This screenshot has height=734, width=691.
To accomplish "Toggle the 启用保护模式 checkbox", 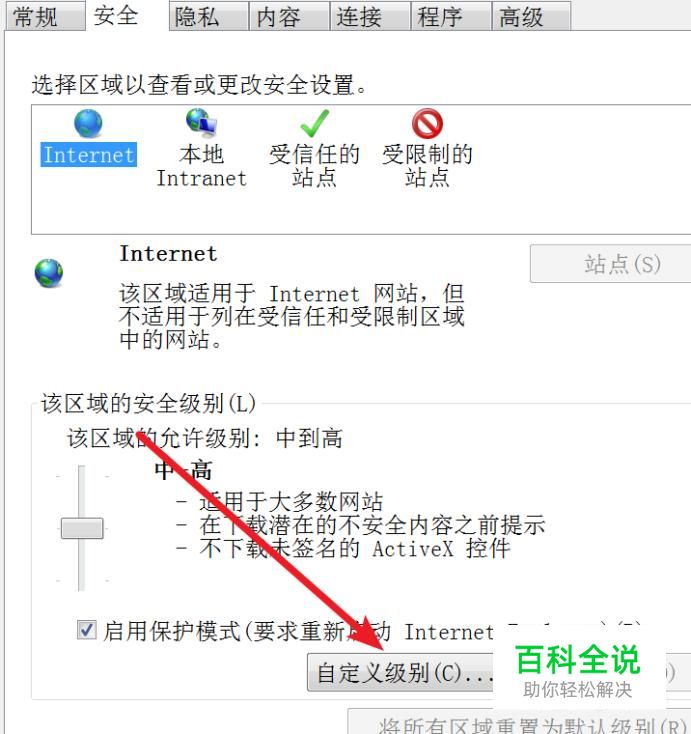I will click(x=87, y=630).
